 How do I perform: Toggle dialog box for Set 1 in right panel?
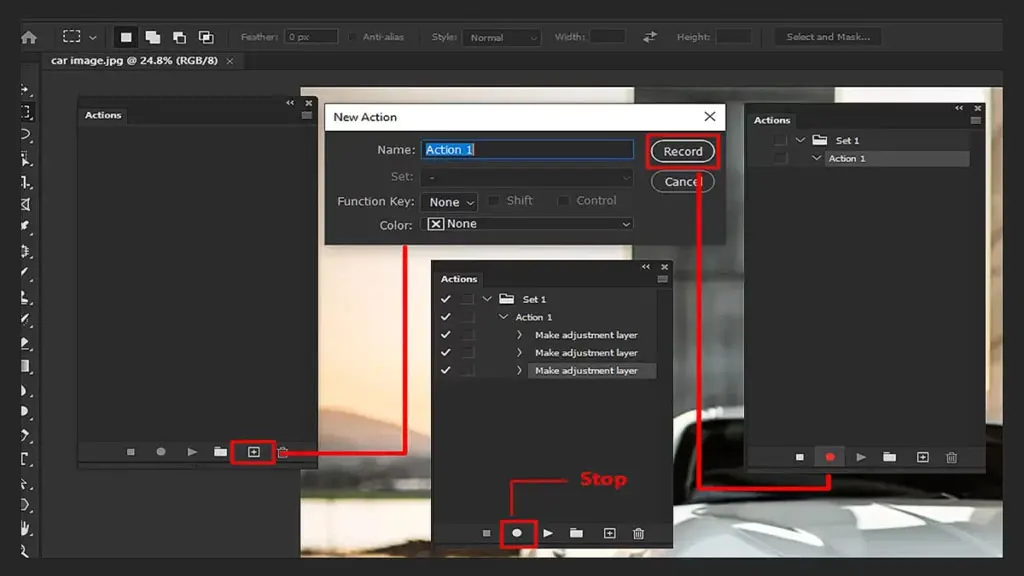(x=779, y=140)
